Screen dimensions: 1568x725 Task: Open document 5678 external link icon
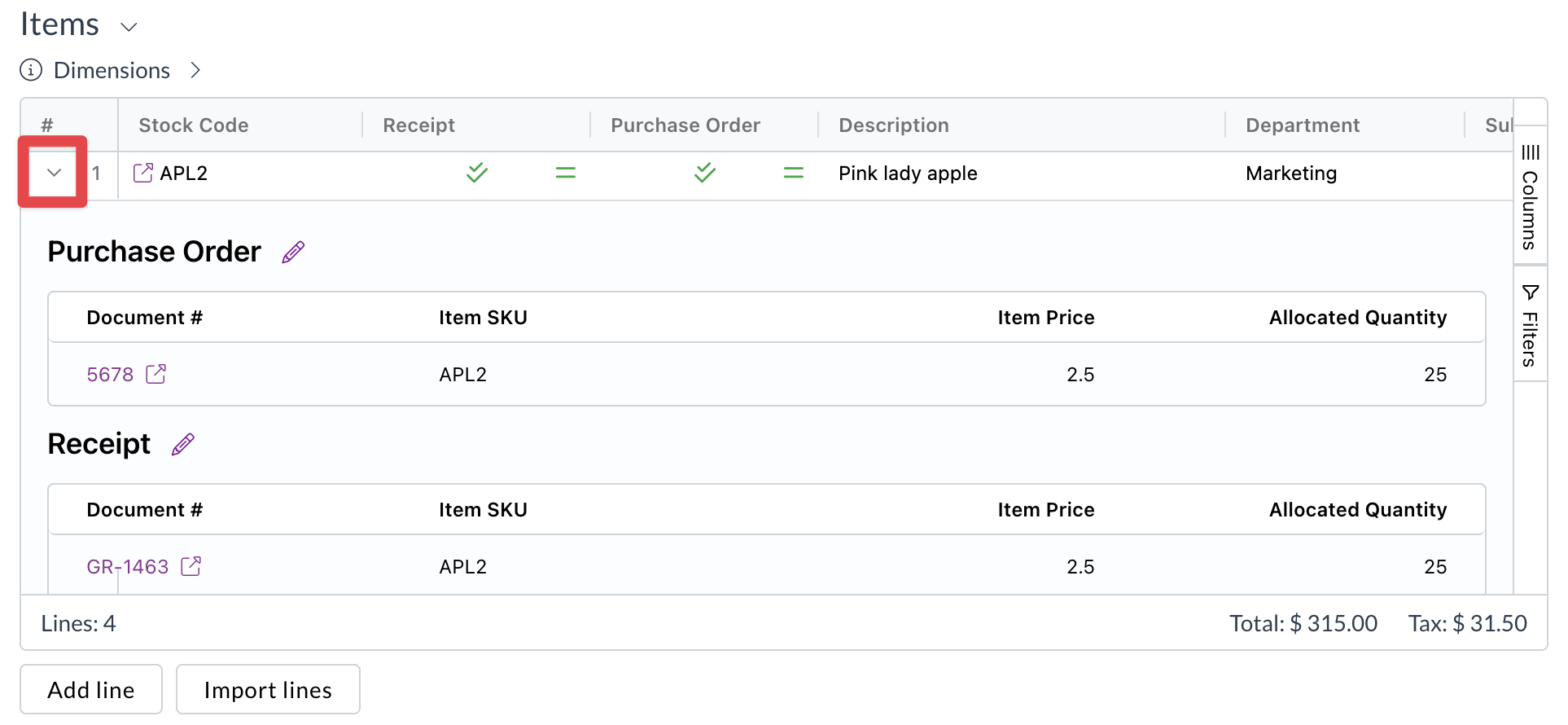pyautogui.click(x=155, y=374)
